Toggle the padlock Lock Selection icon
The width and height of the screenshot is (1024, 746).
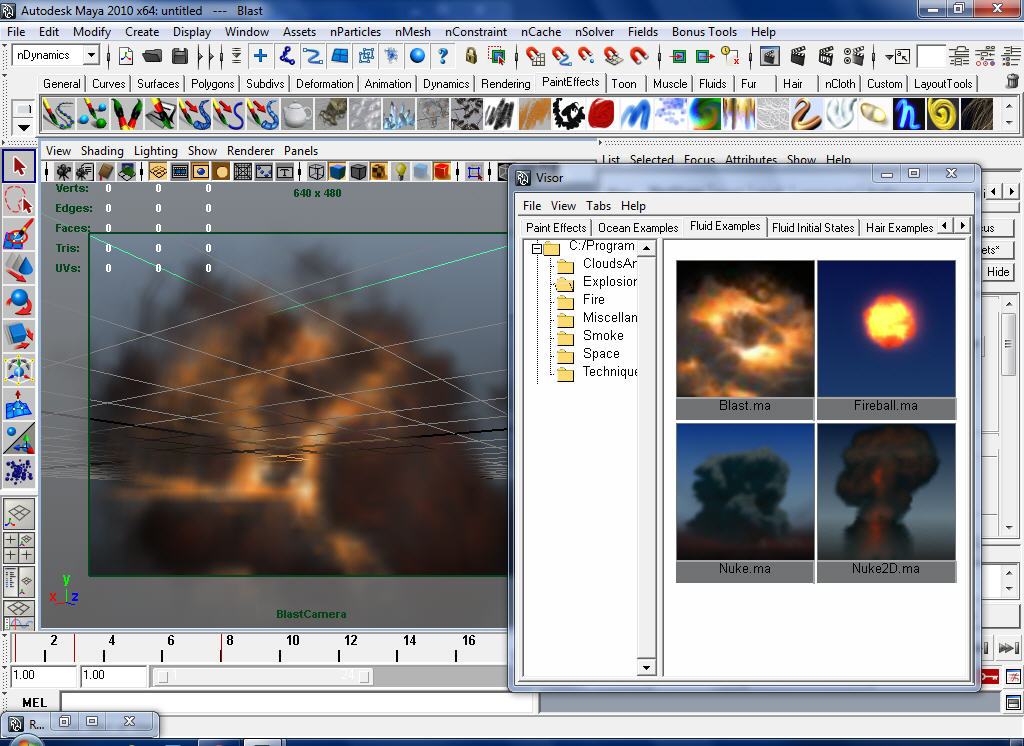pos(471,56)
